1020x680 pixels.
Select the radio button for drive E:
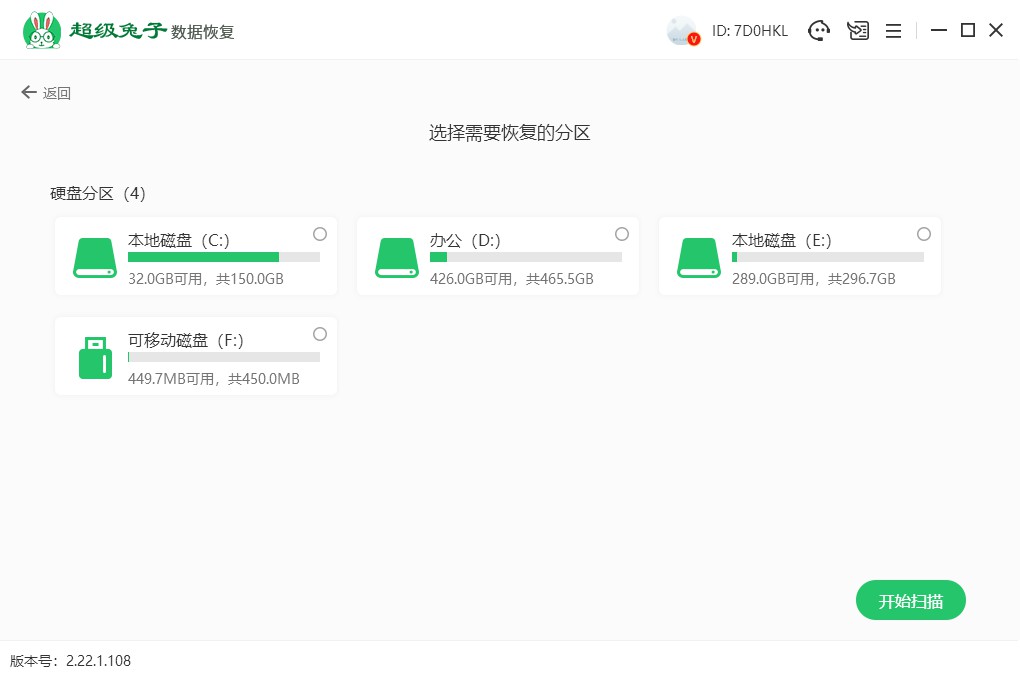(x=924, y=234)
